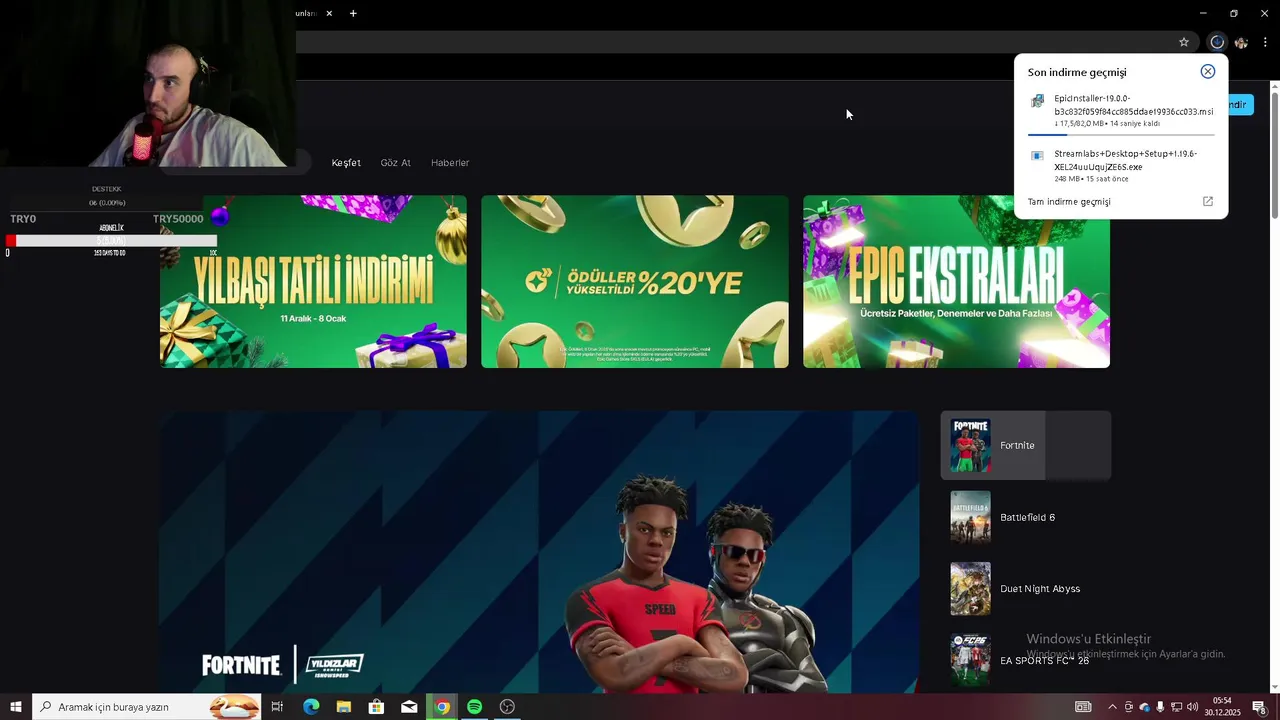1280x720 pixels.
Task: Close the recent downloads popup
Action: click(1208, 71)
